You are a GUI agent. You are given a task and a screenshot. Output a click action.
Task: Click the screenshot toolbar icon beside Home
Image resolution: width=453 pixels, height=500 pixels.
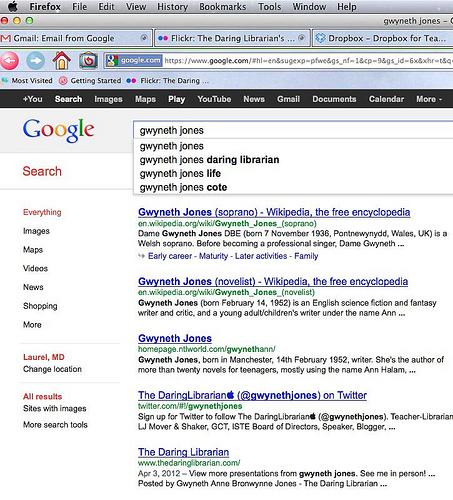[88, 61]
